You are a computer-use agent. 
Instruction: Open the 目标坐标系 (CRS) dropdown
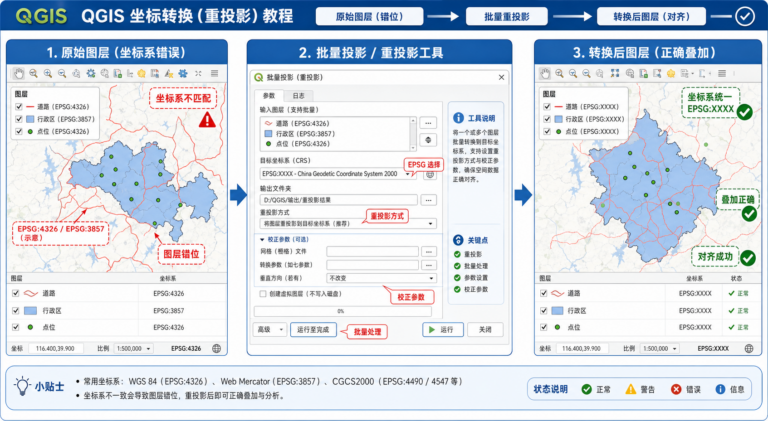click(337, 174)
